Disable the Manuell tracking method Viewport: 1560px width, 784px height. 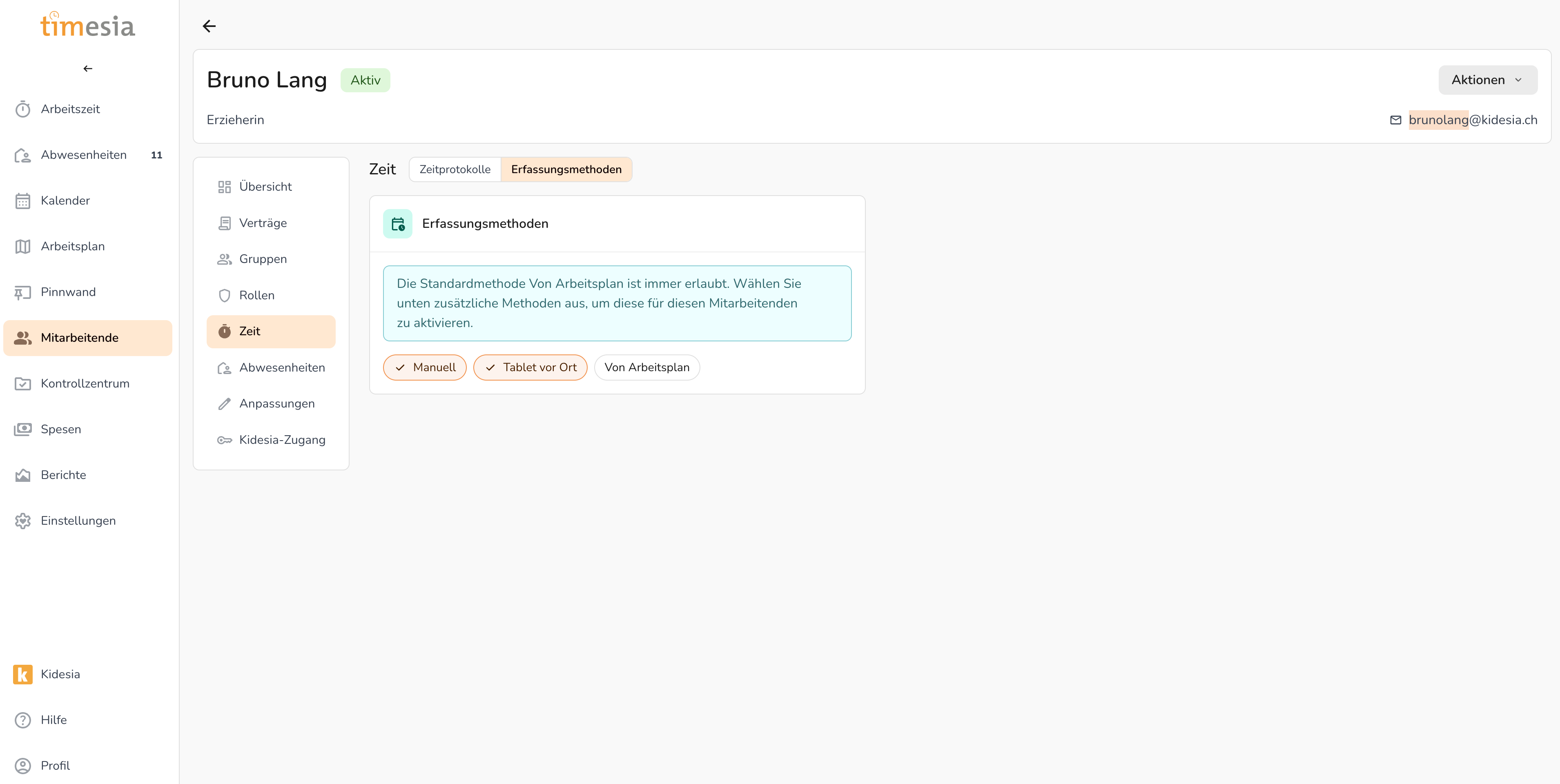[x=425, y=367]
